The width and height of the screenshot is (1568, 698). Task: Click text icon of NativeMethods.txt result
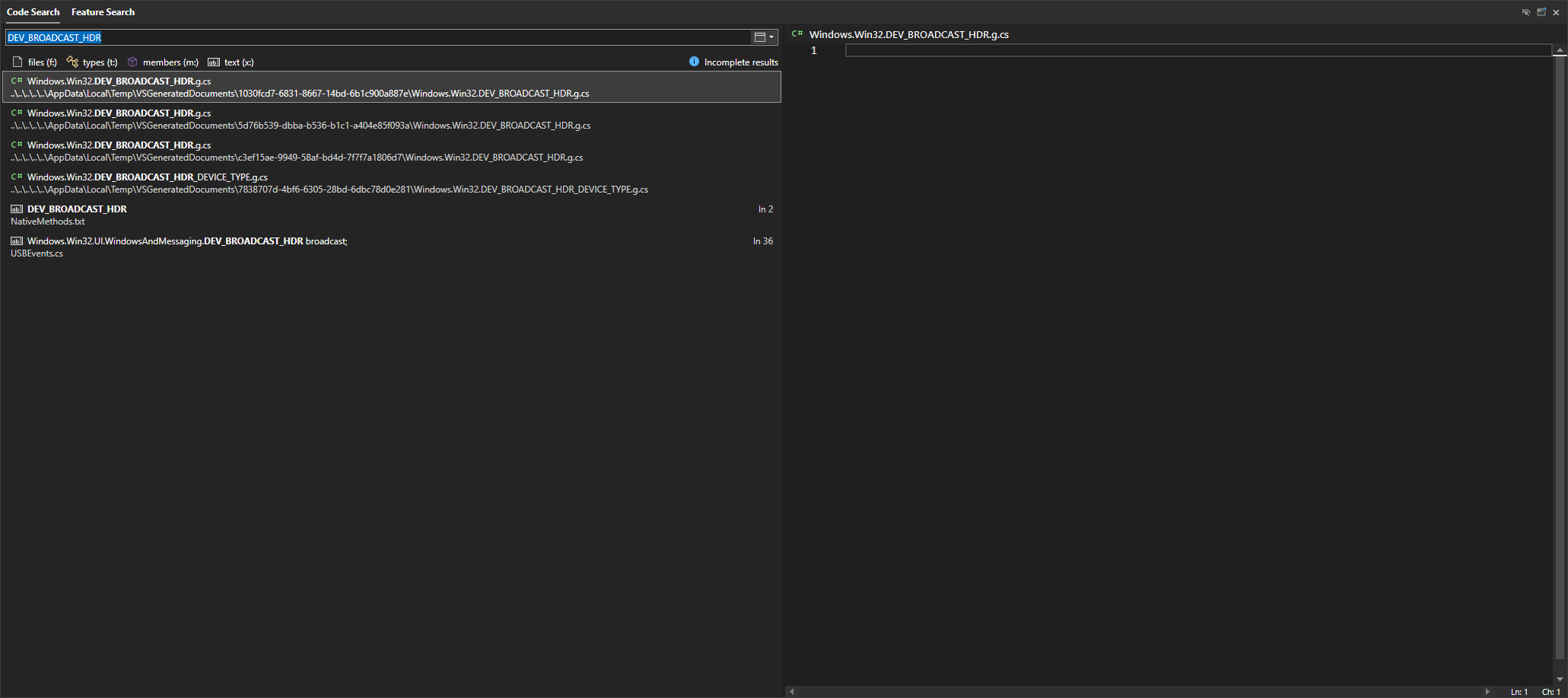tap(17, 209)
